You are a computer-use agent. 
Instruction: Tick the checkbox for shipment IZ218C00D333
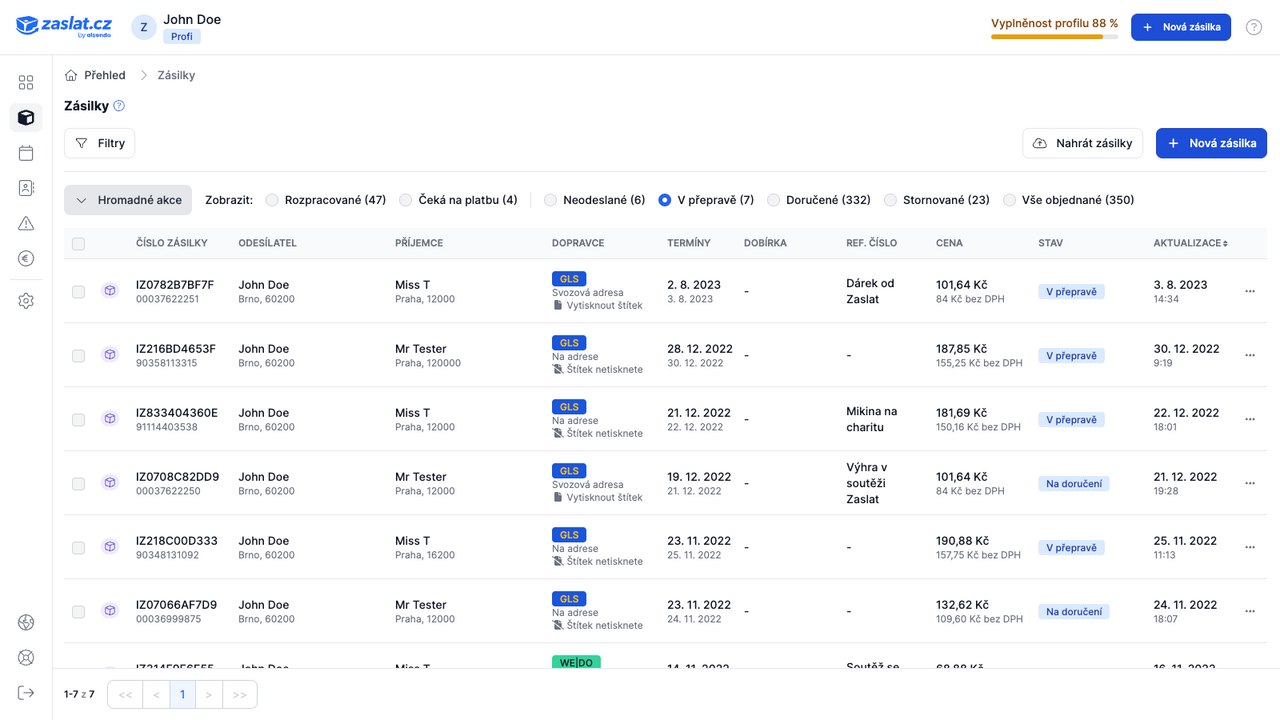click(78, 548)
